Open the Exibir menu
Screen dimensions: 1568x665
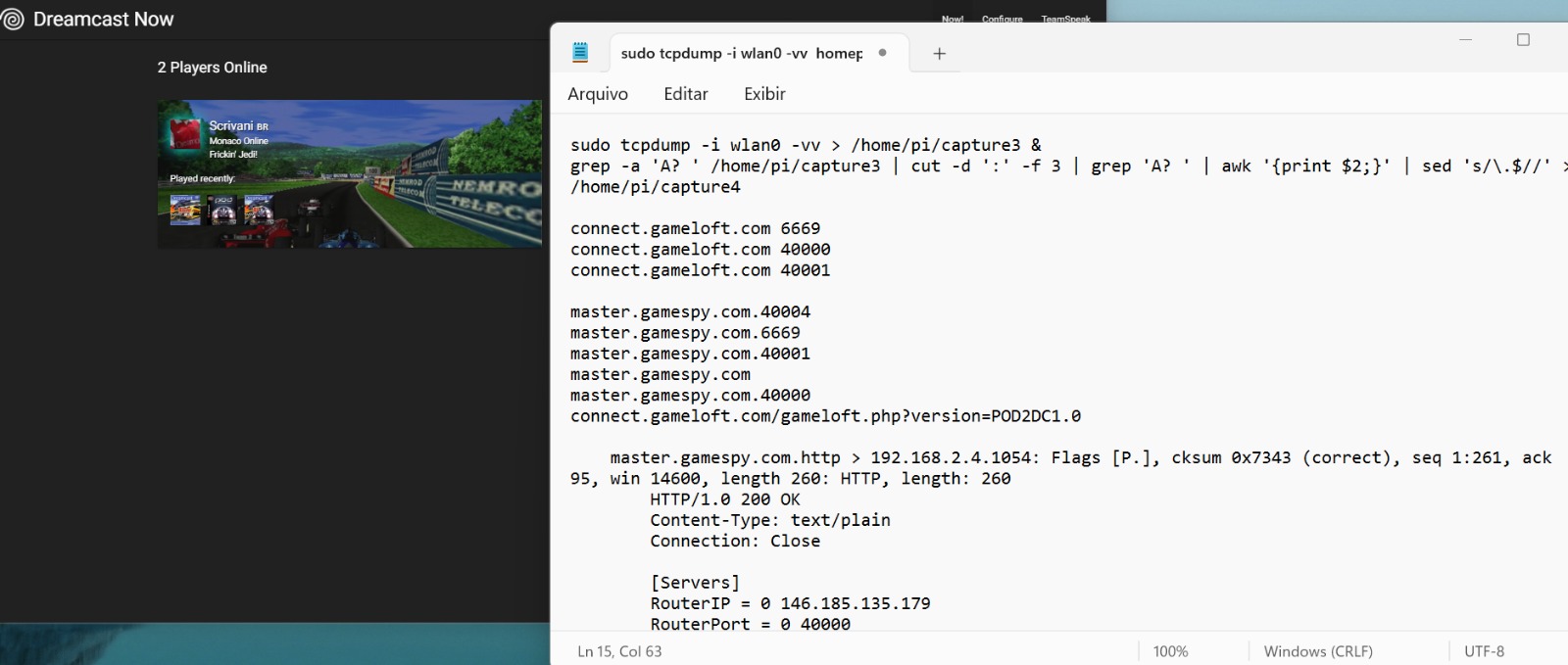[764, 94]
